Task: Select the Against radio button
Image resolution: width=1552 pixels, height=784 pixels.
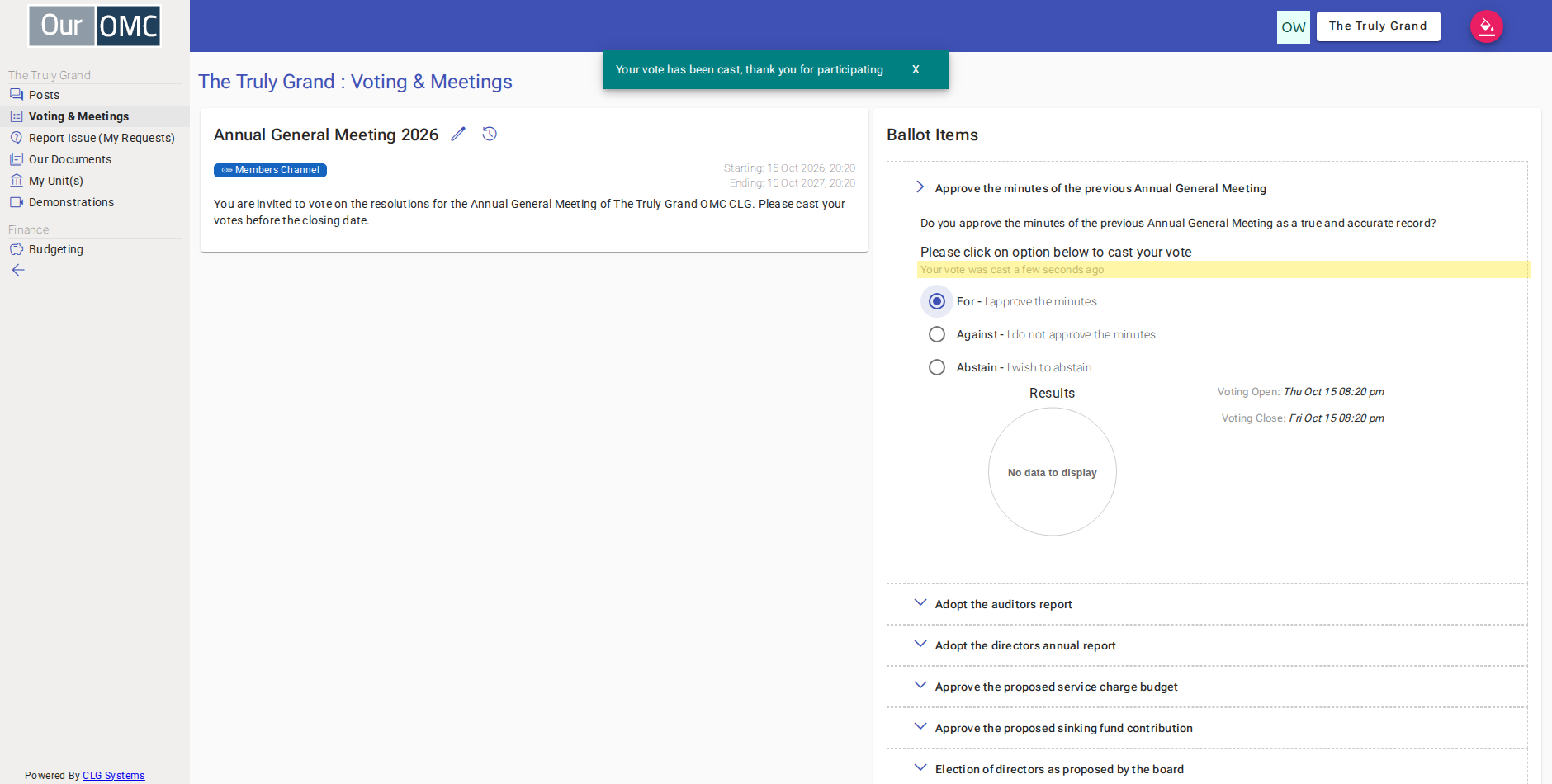Action: 937,334
